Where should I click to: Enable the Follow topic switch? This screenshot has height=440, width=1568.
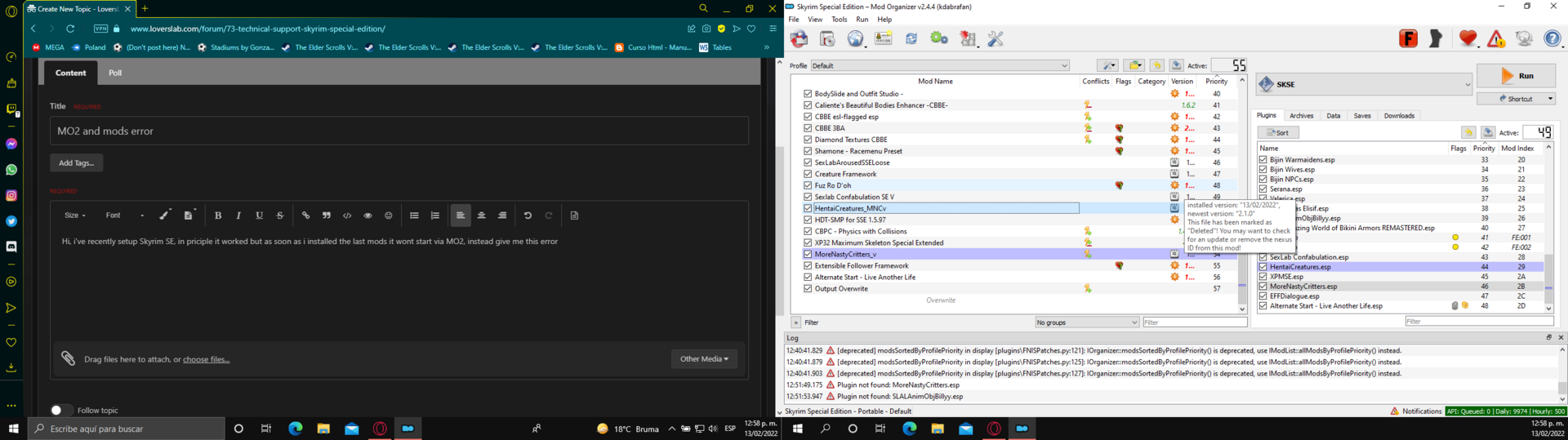coord(60,410)
